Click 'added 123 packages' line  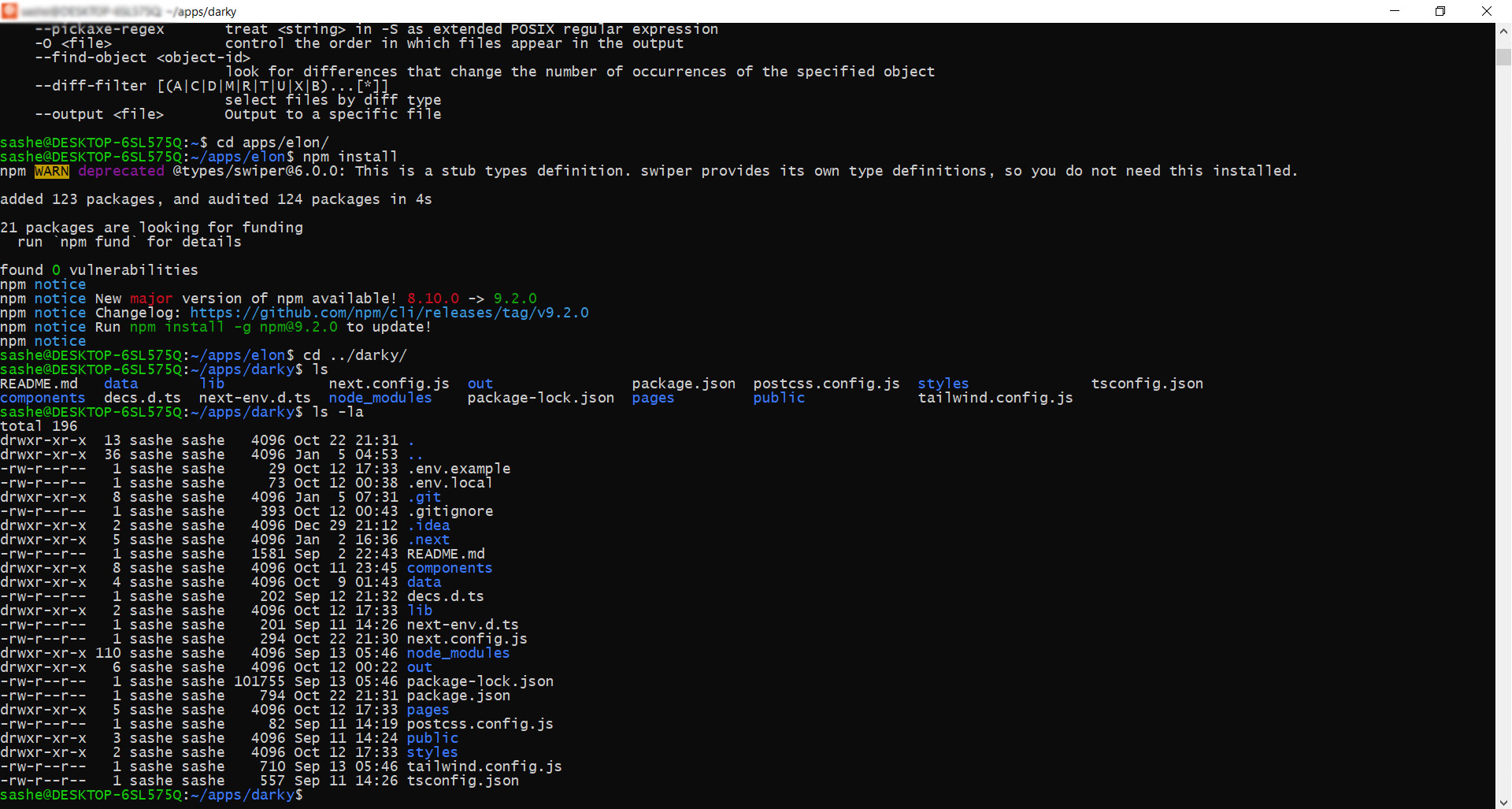(216, 199)
